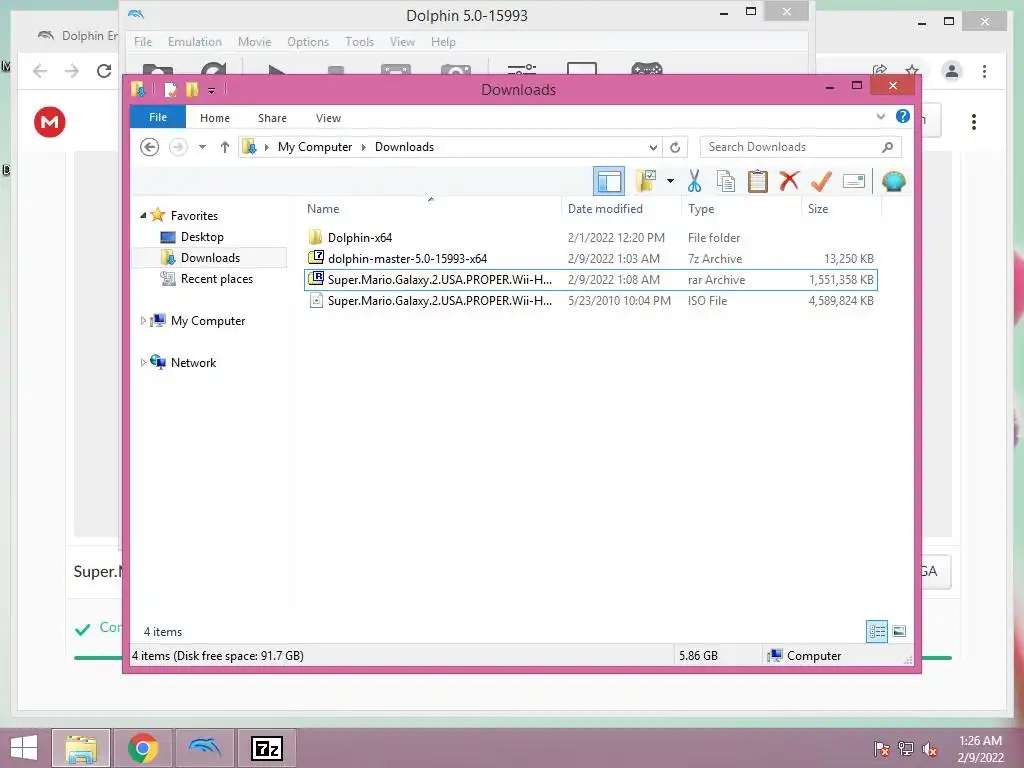
Task: Open Dolphin Emulation menu
Action: [x=195, y=42]
